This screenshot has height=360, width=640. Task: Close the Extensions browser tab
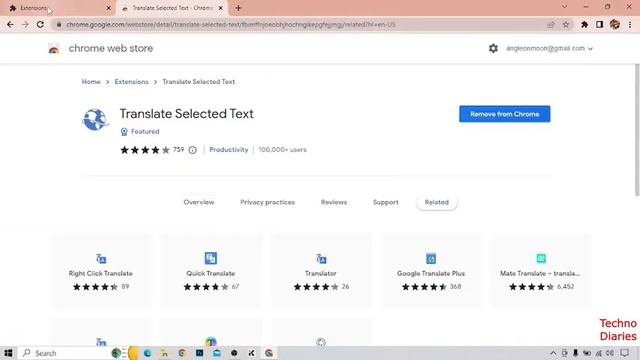pyautogui.click(x=109, y=8)
